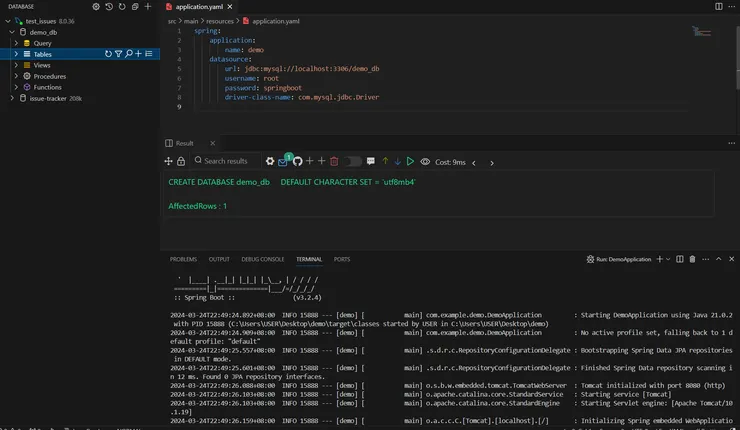This screenshot has height=430, width=740.
Task: Run query with green play icon
Action: 410,161
